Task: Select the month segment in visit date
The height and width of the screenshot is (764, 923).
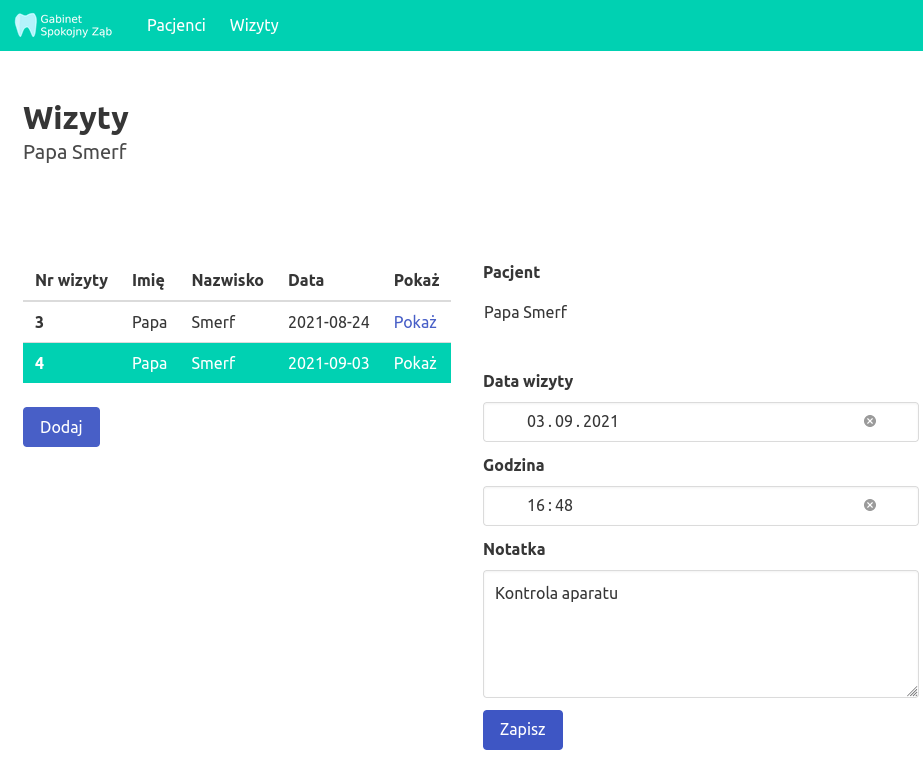Action: [x=562, y=422]
